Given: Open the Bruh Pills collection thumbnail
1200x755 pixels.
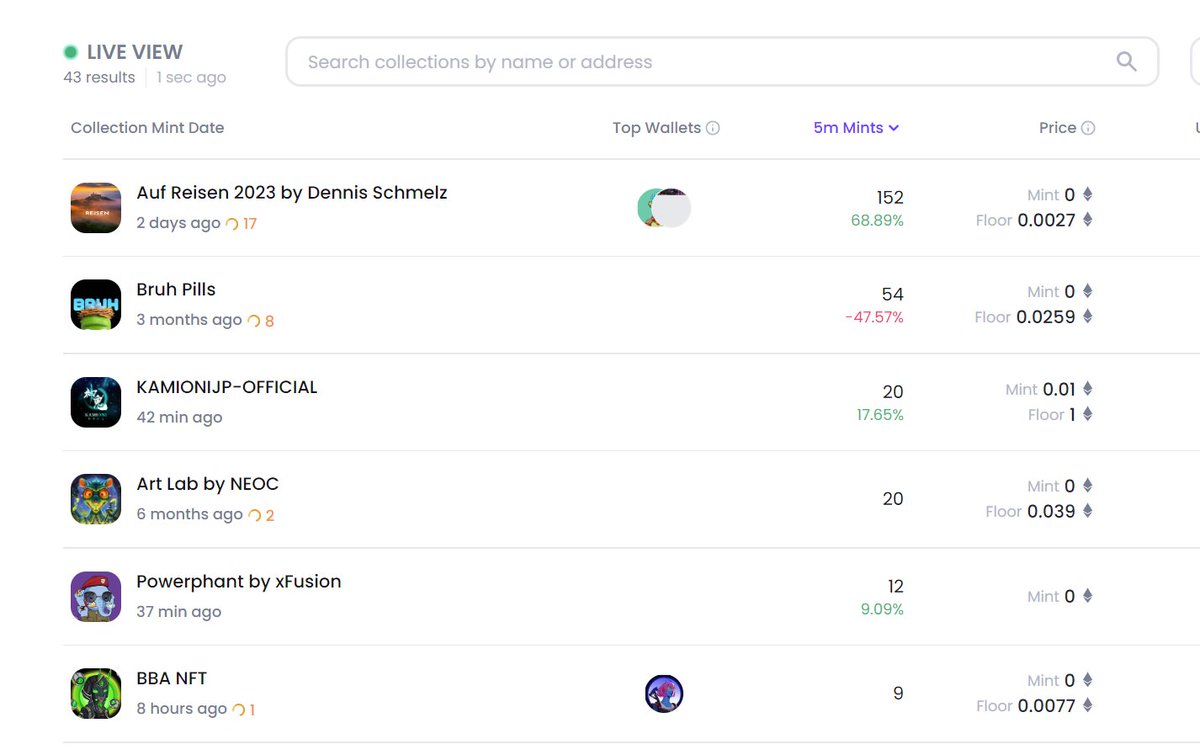Looking at the screenshot, I should 96,305.
